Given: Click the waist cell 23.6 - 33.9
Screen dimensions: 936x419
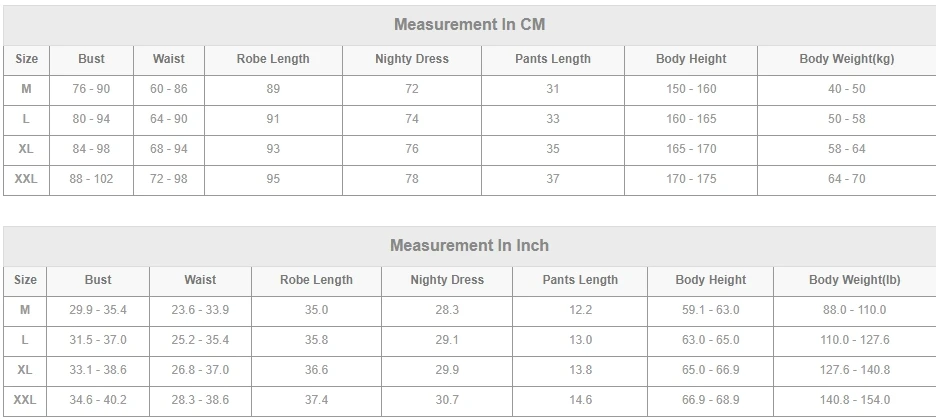Looking at the screenshot, I should click(200, 310).
